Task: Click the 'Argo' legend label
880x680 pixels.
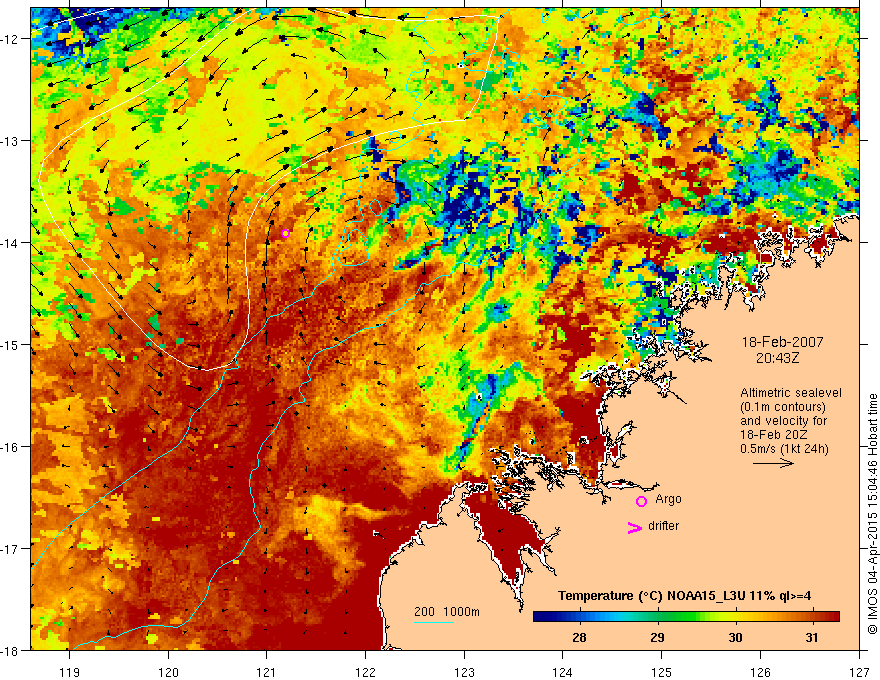Action: [668, 499]
